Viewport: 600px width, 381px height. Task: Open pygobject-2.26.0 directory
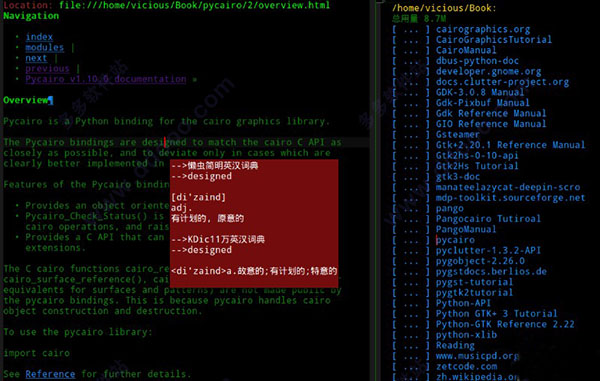pos(480,261)
